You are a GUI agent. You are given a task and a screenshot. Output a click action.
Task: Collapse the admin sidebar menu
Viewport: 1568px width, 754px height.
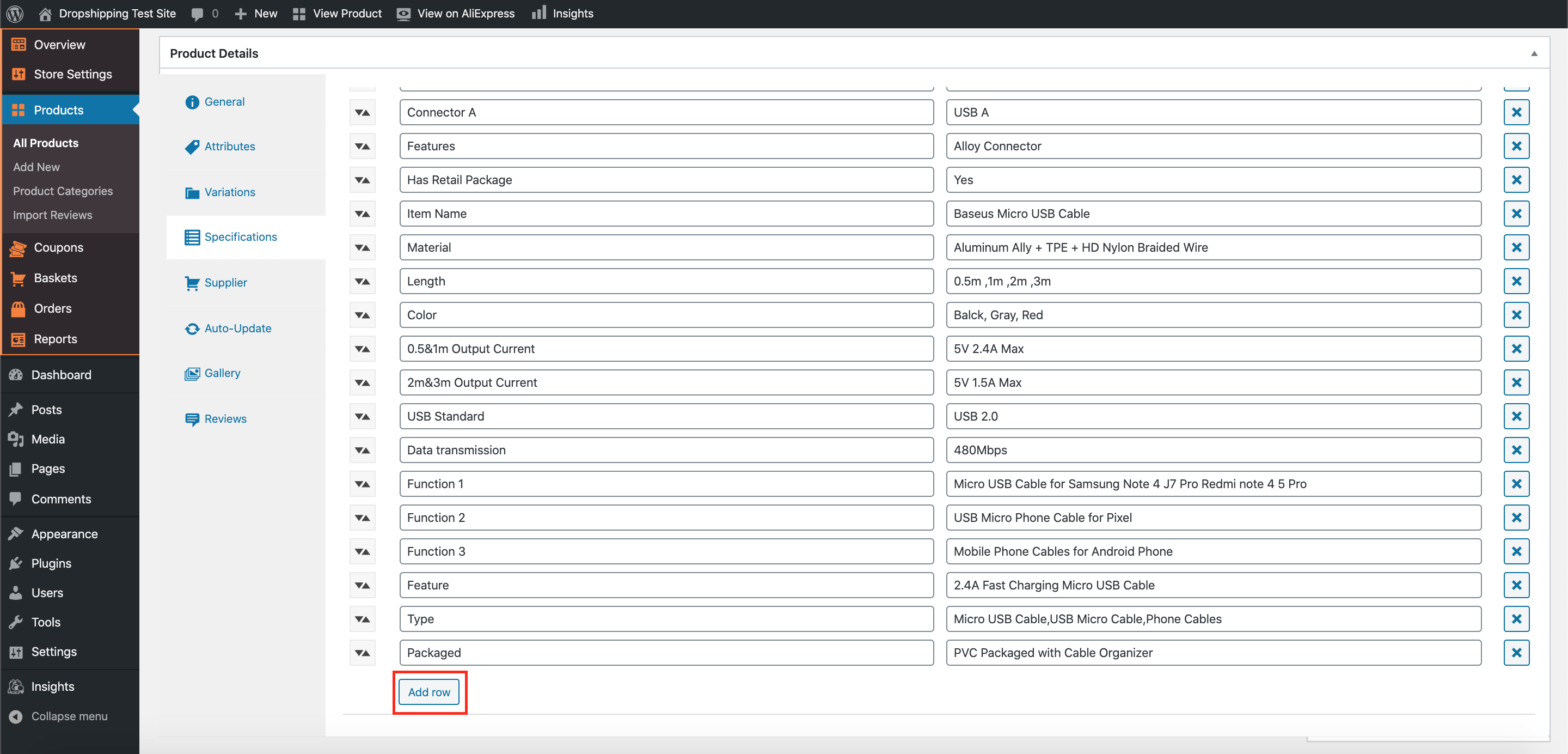58,716
